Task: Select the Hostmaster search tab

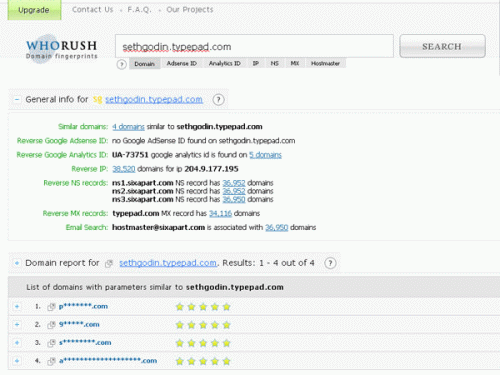Action: [325, 63]
